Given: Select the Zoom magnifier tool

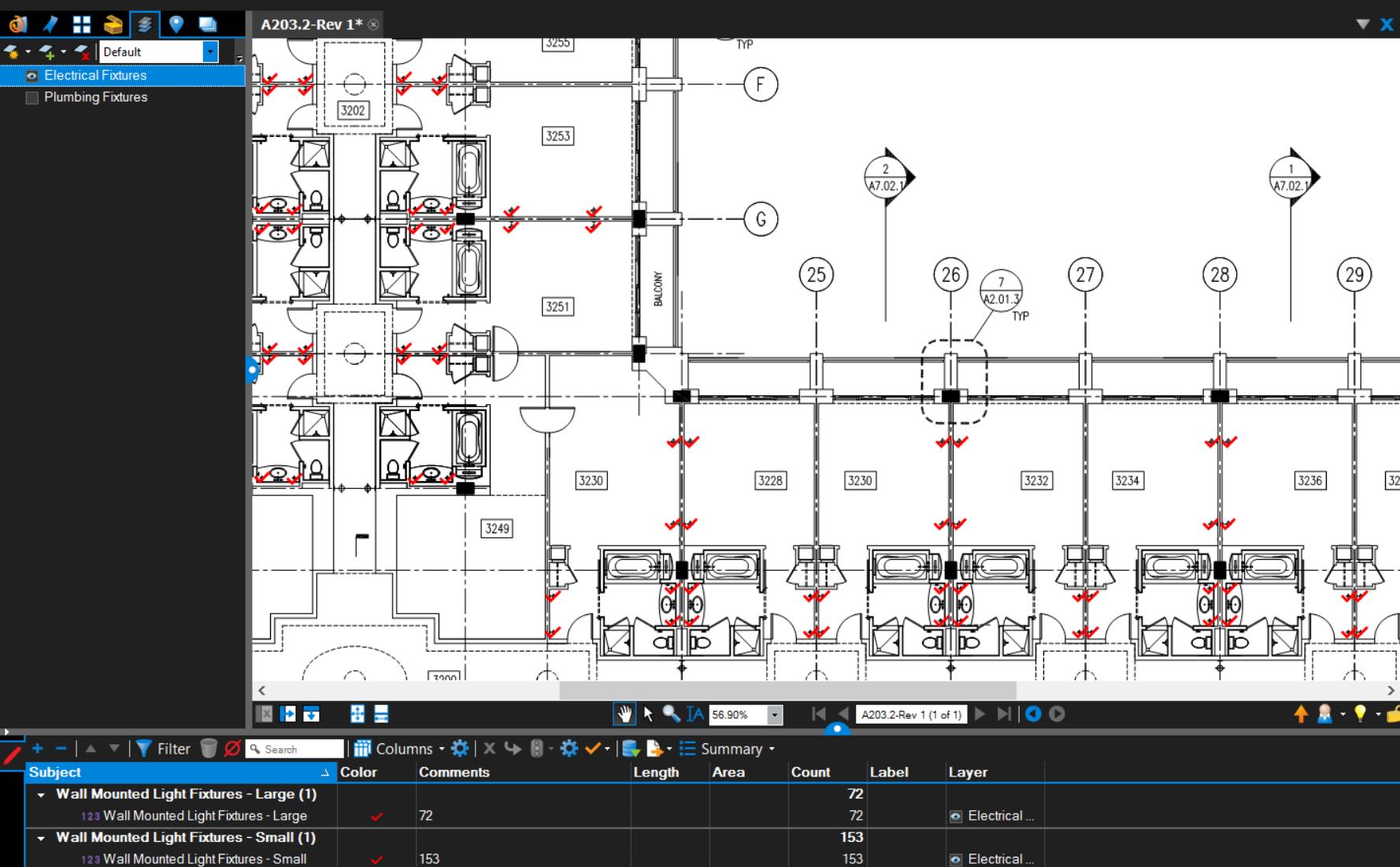Looking at the screenshot, I should point(671,714).
